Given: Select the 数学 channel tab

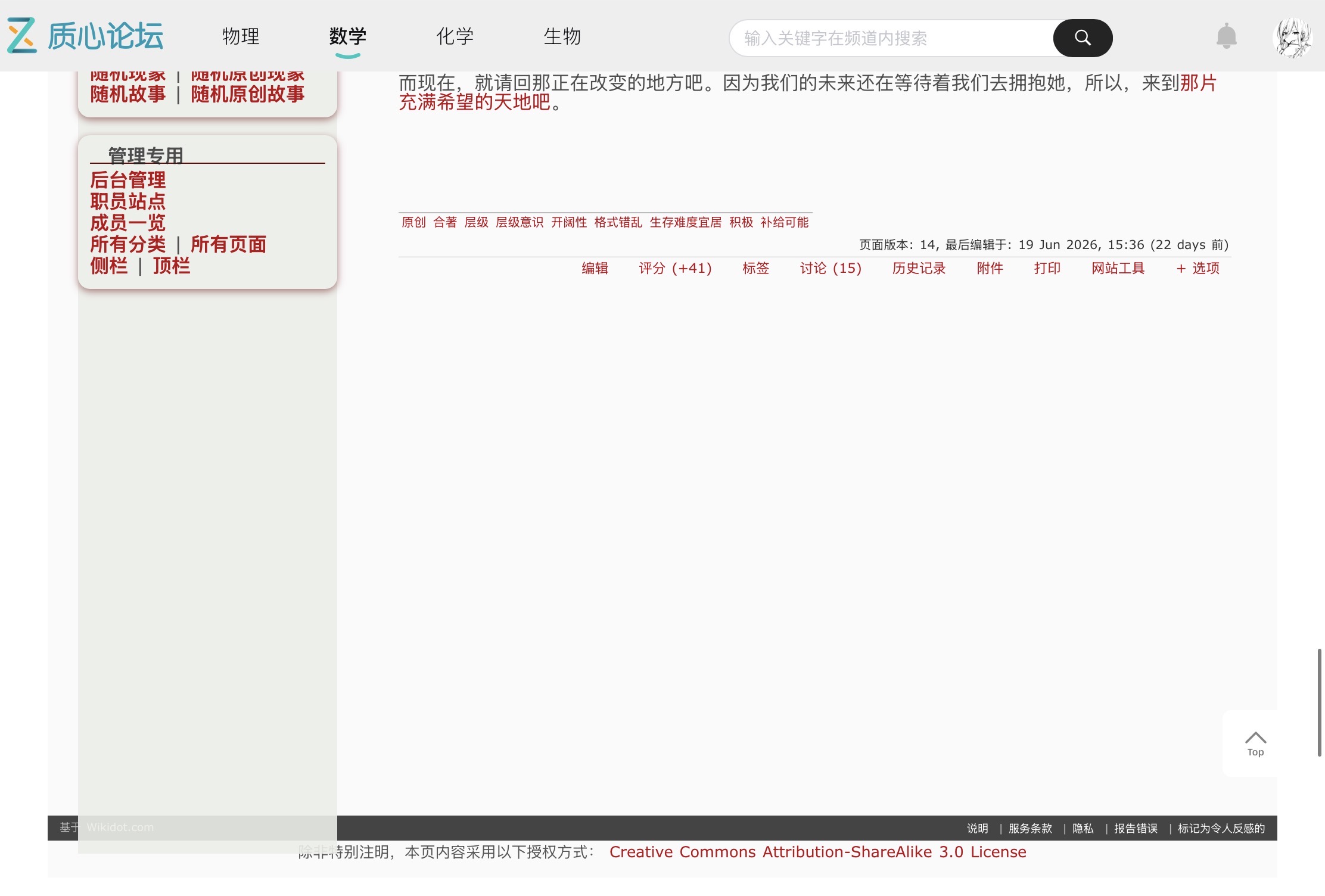Looking at the screenshot, I should click(x=348, y=36).
